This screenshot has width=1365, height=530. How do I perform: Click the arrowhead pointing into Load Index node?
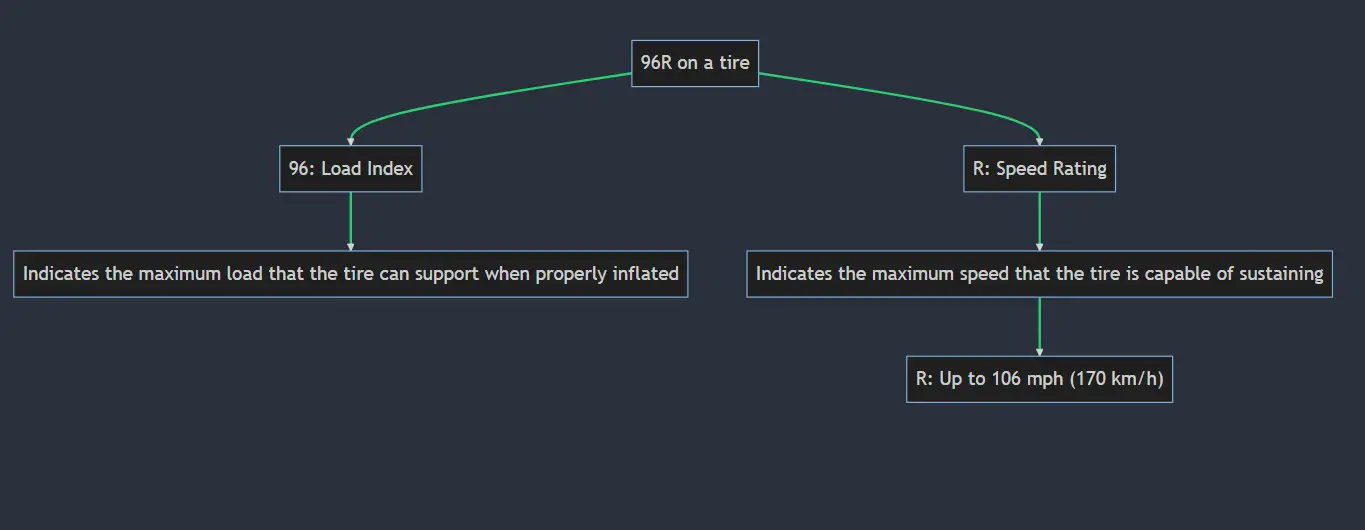(350, 142)
